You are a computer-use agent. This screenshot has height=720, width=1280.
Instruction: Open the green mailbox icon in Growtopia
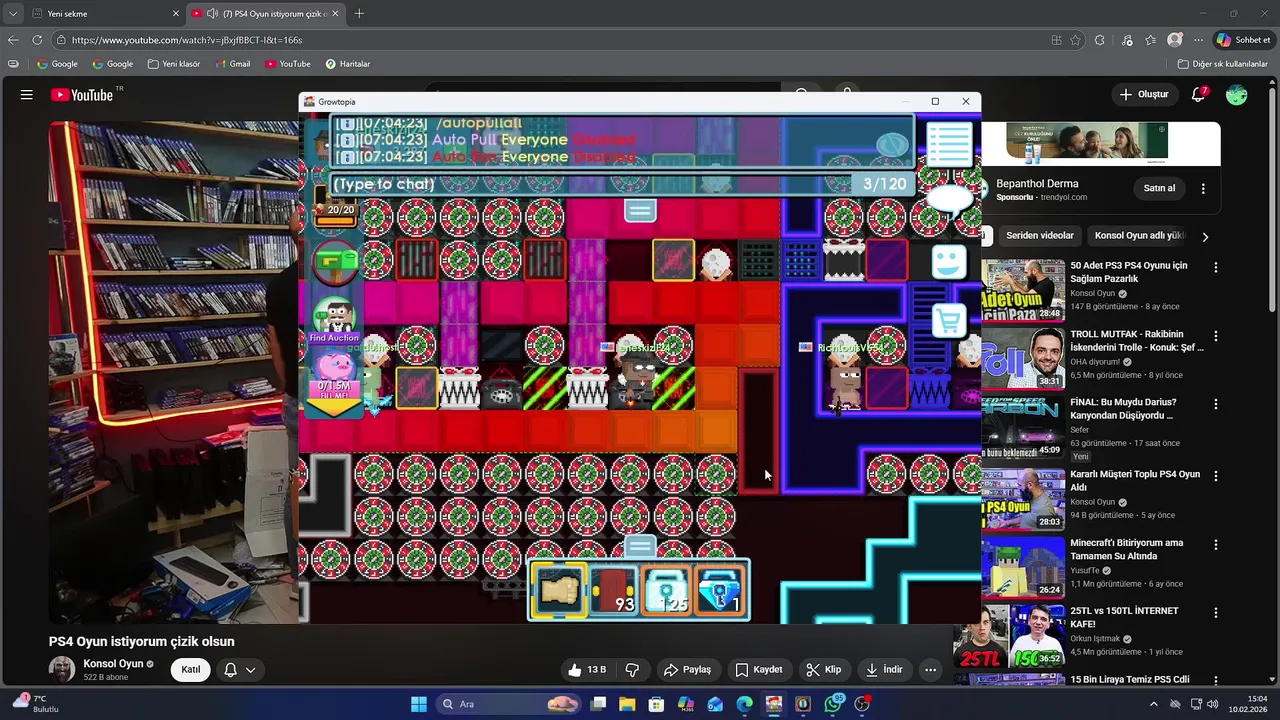point(335,263)
